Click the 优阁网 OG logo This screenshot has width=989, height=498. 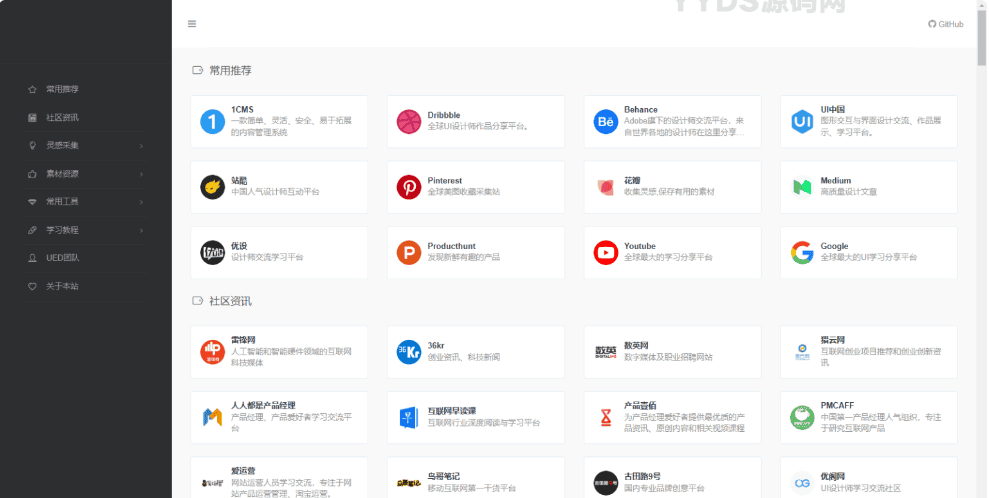click(802, 483)
